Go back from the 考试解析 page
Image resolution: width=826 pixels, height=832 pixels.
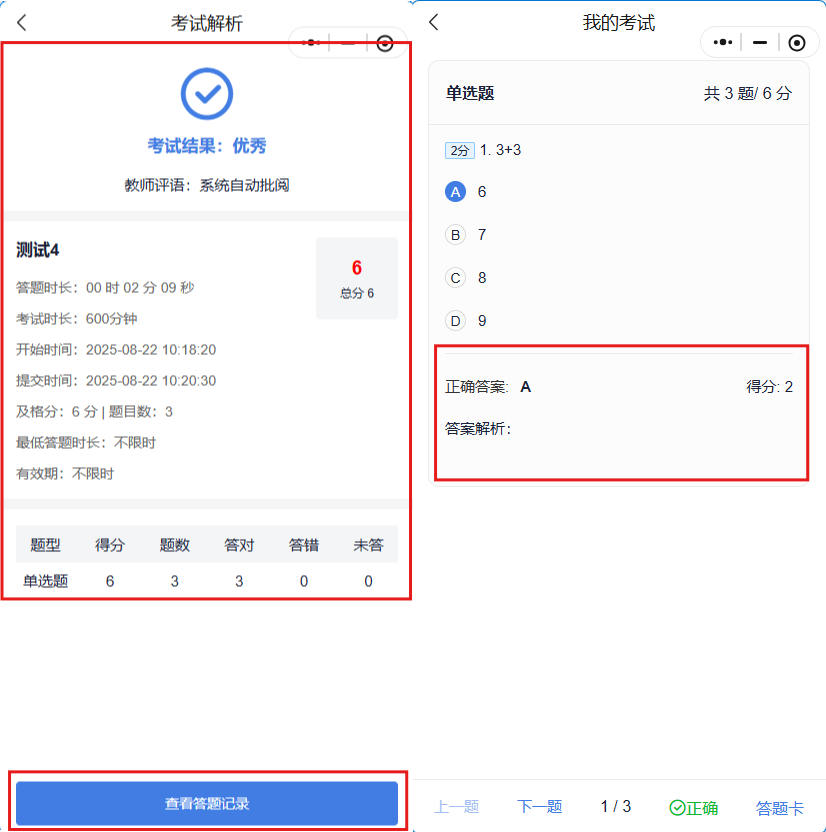click(x=22, y=23)
